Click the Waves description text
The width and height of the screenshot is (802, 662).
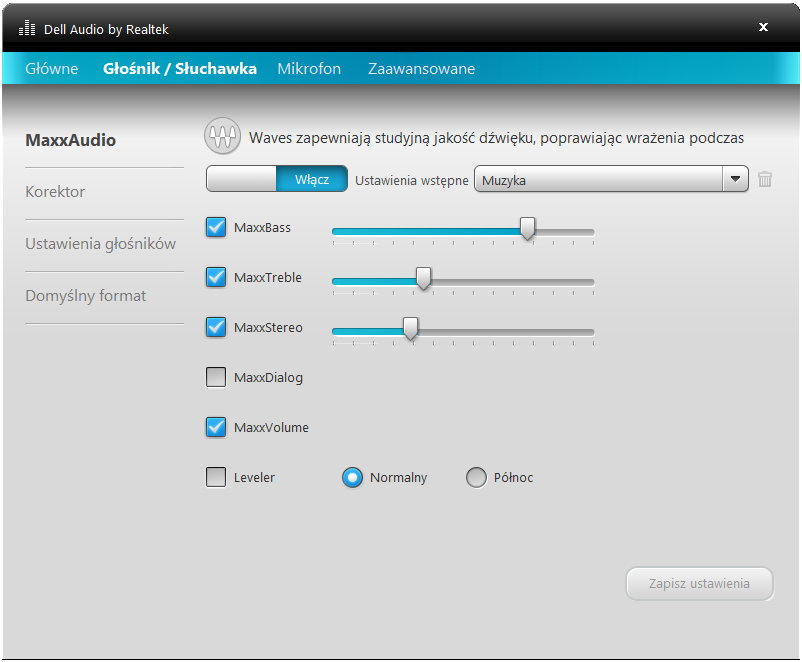tap(496, 138)
